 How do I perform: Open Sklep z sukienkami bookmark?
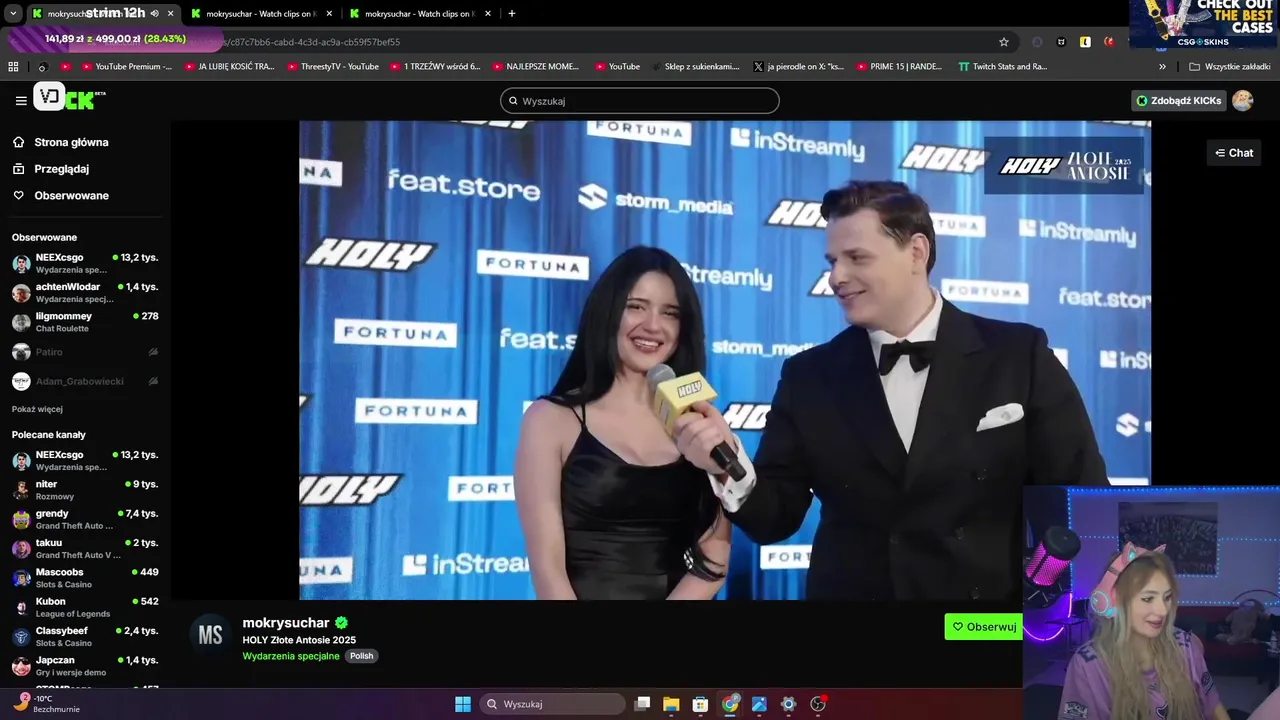pos(695,67)
